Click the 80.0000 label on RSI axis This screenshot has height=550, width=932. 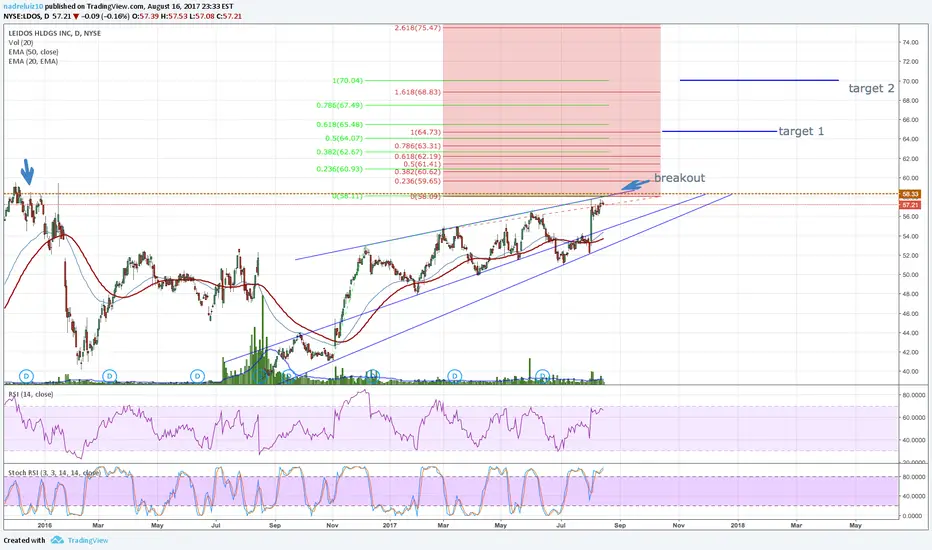click(914, 395)
